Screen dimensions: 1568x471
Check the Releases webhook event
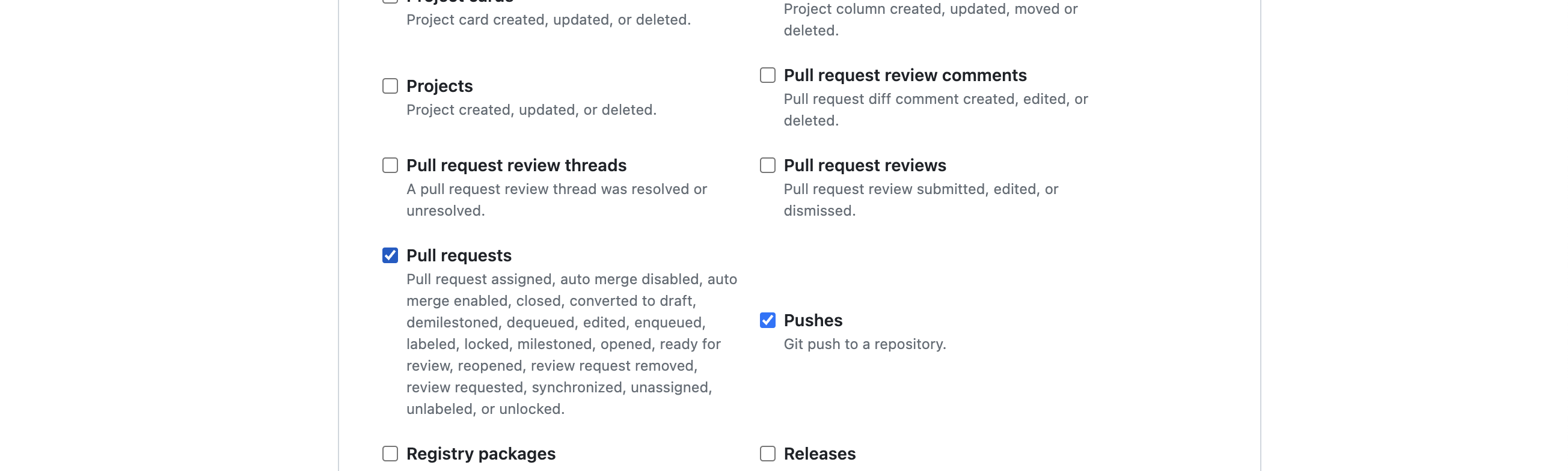point(767,454)
